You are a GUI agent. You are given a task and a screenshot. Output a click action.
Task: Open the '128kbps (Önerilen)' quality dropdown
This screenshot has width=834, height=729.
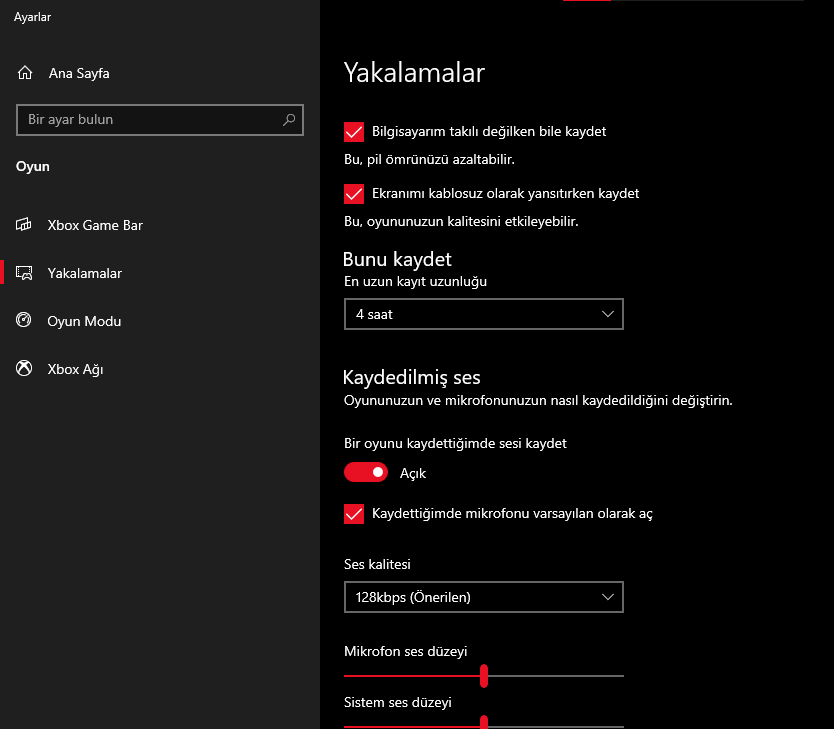coord(483,597)
